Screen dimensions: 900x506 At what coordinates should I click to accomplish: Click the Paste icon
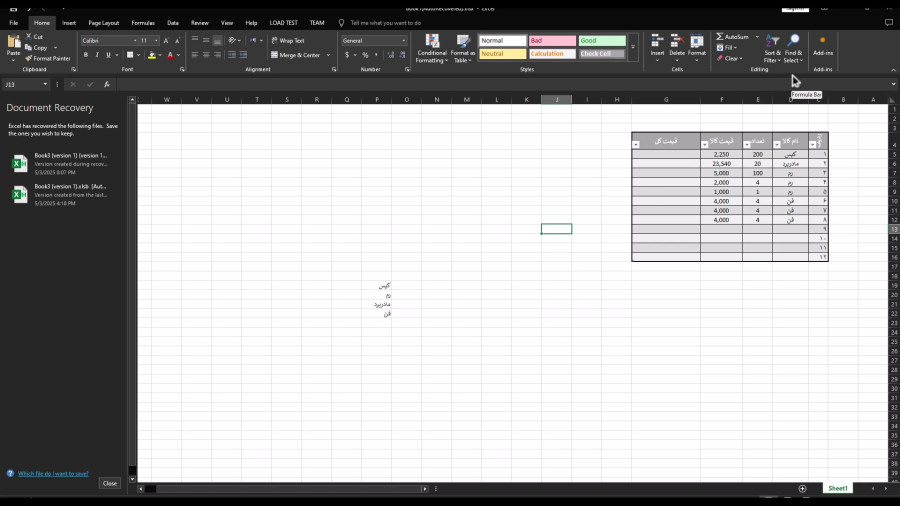(x=13, y=42)
